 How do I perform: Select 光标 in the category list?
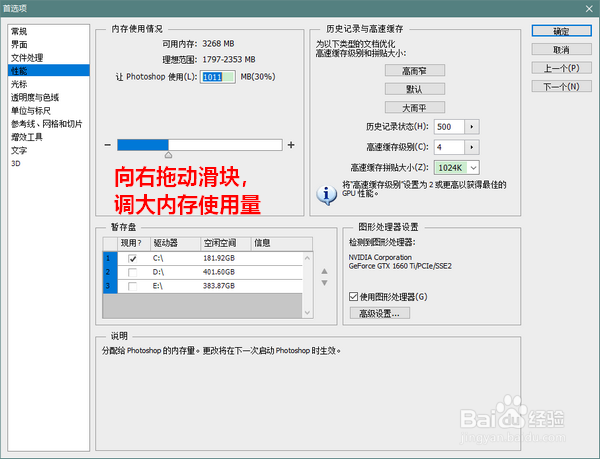point(49,84)
